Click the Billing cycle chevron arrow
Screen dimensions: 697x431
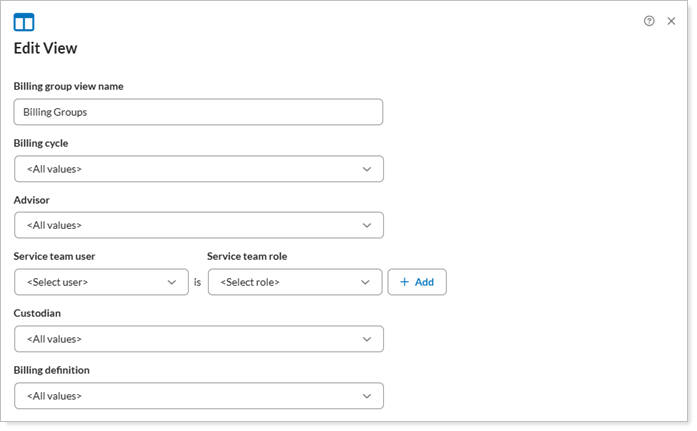(x=367, y=169)
